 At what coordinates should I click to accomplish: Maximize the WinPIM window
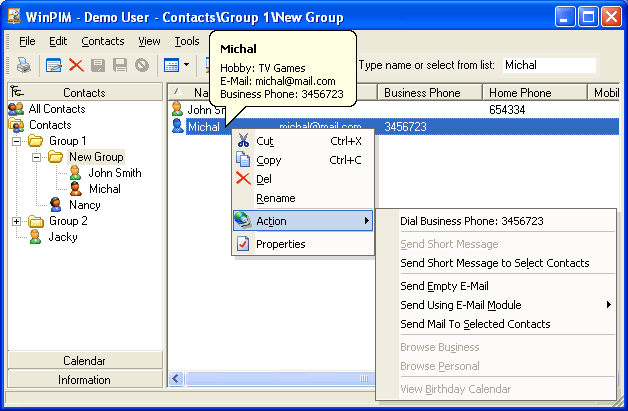(x=588, y=17)
